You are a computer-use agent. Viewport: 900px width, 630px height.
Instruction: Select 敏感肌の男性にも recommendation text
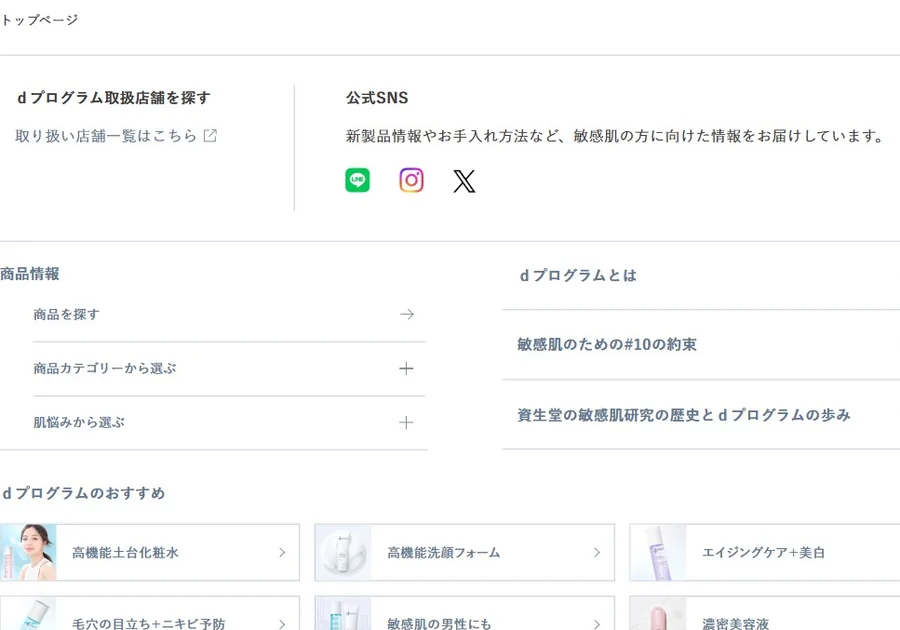(439, 623)
